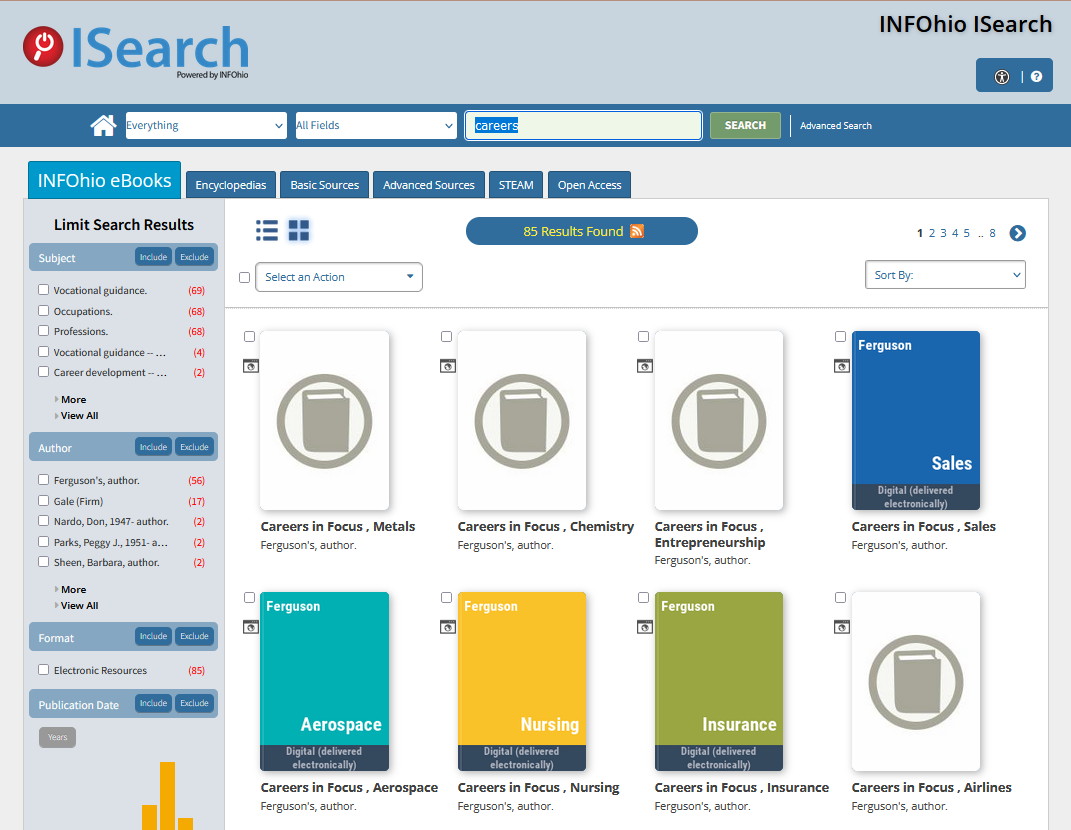Open the teal Aerospace book cover
Viewport: 1071px width, 830px height.
[324, 681]
